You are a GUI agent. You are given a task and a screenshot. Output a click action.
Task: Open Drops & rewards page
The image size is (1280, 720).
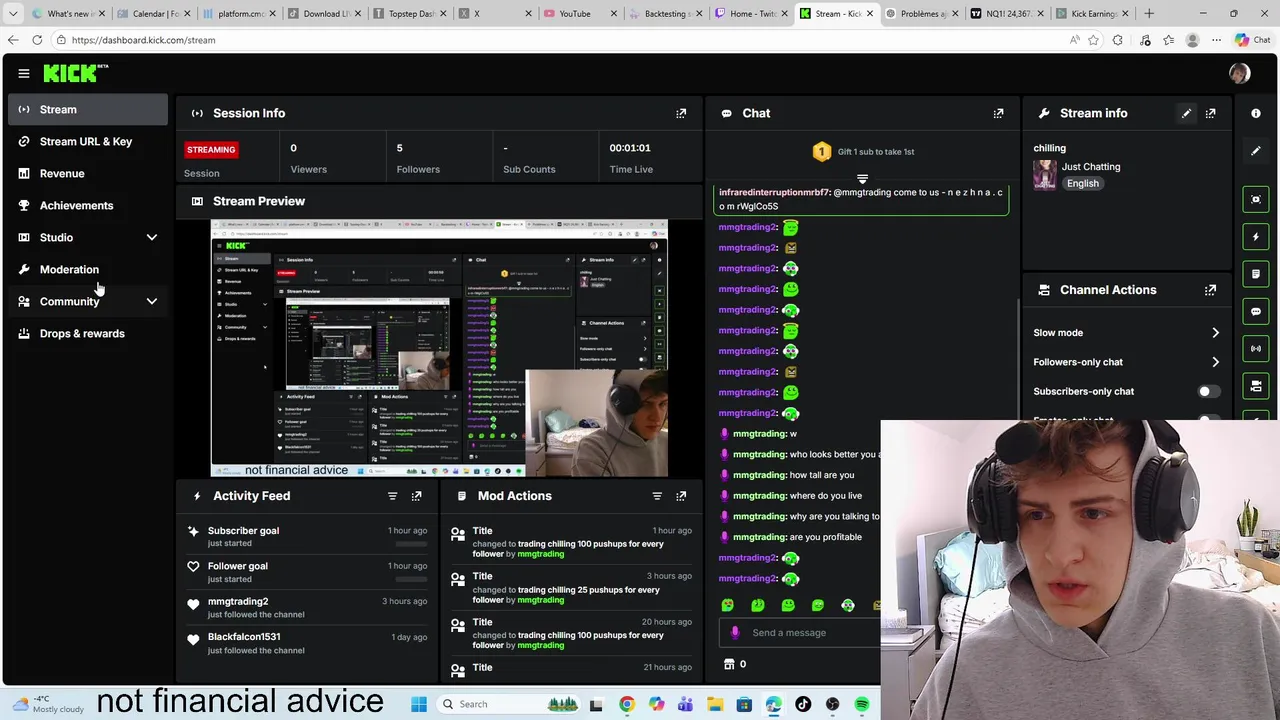(x=88, y=333)
